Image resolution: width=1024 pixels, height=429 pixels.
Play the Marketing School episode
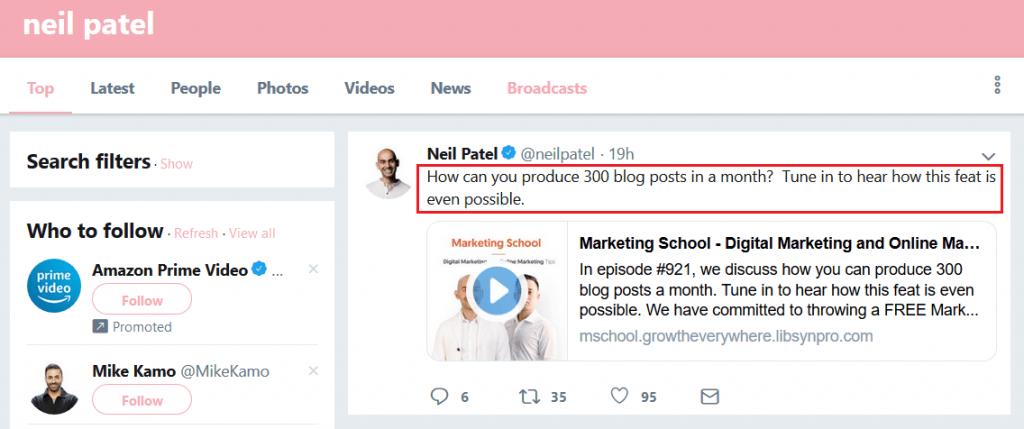point(496,291)
